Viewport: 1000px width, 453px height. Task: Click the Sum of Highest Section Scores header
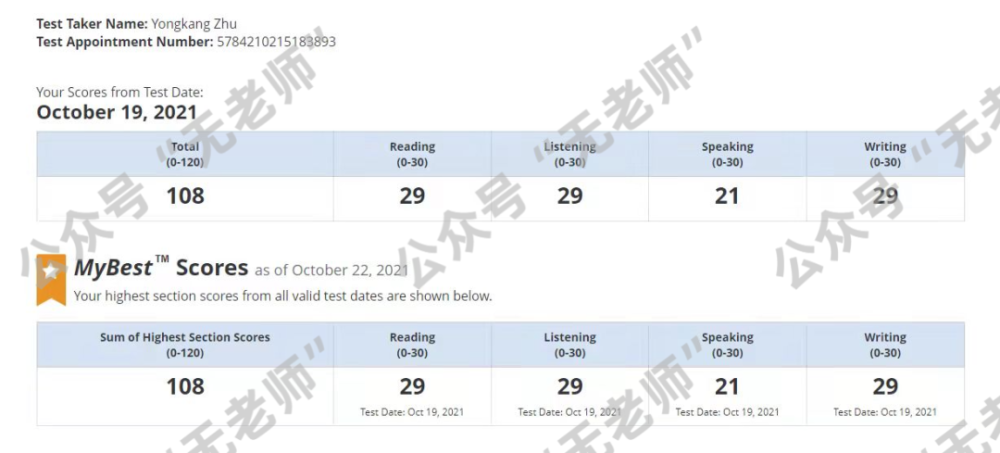point(185,344)
